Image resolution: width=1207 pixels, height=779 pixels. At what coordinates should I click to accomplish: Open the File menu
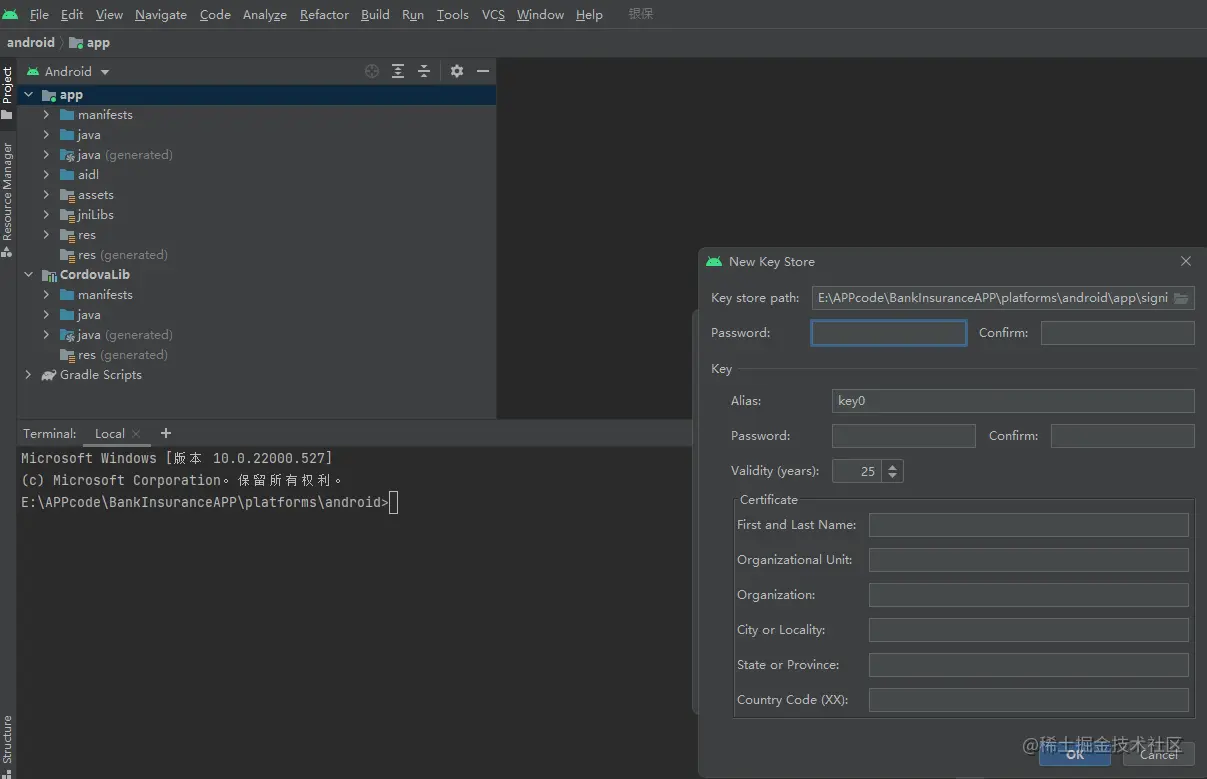tap(39, 15)
